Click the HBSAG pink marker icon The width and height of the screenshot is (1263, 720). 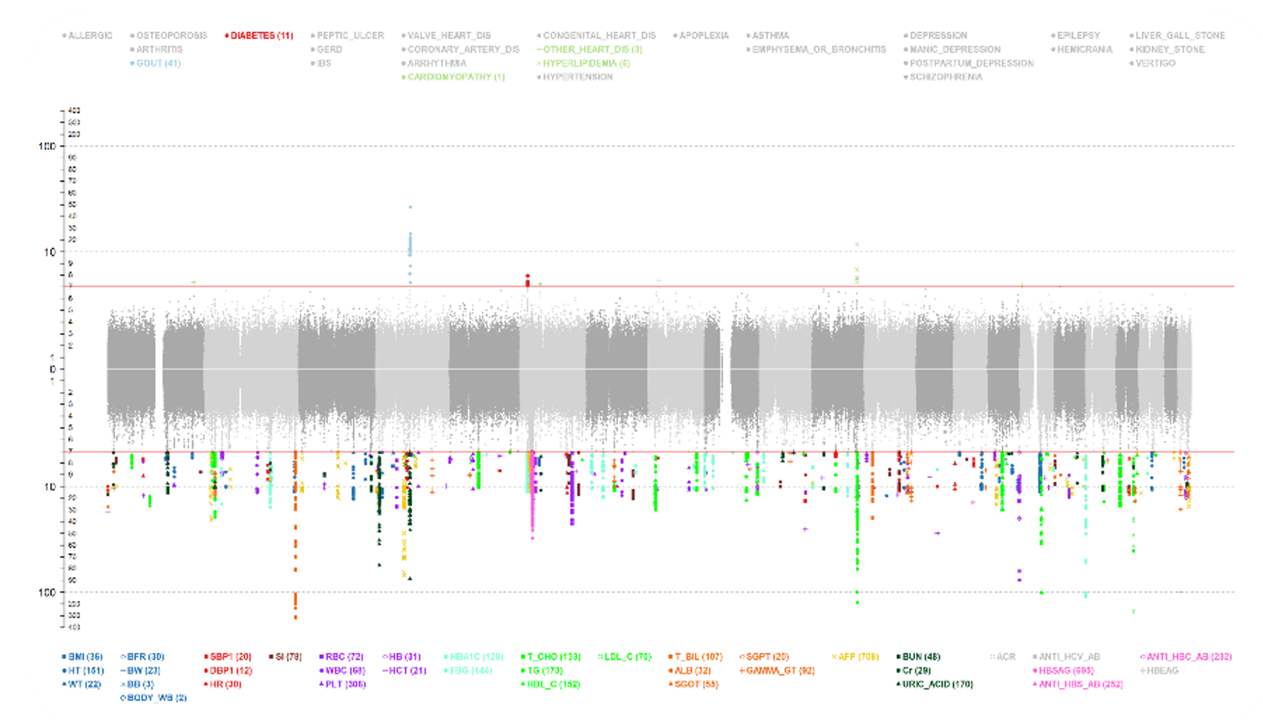pos(1035,670)
